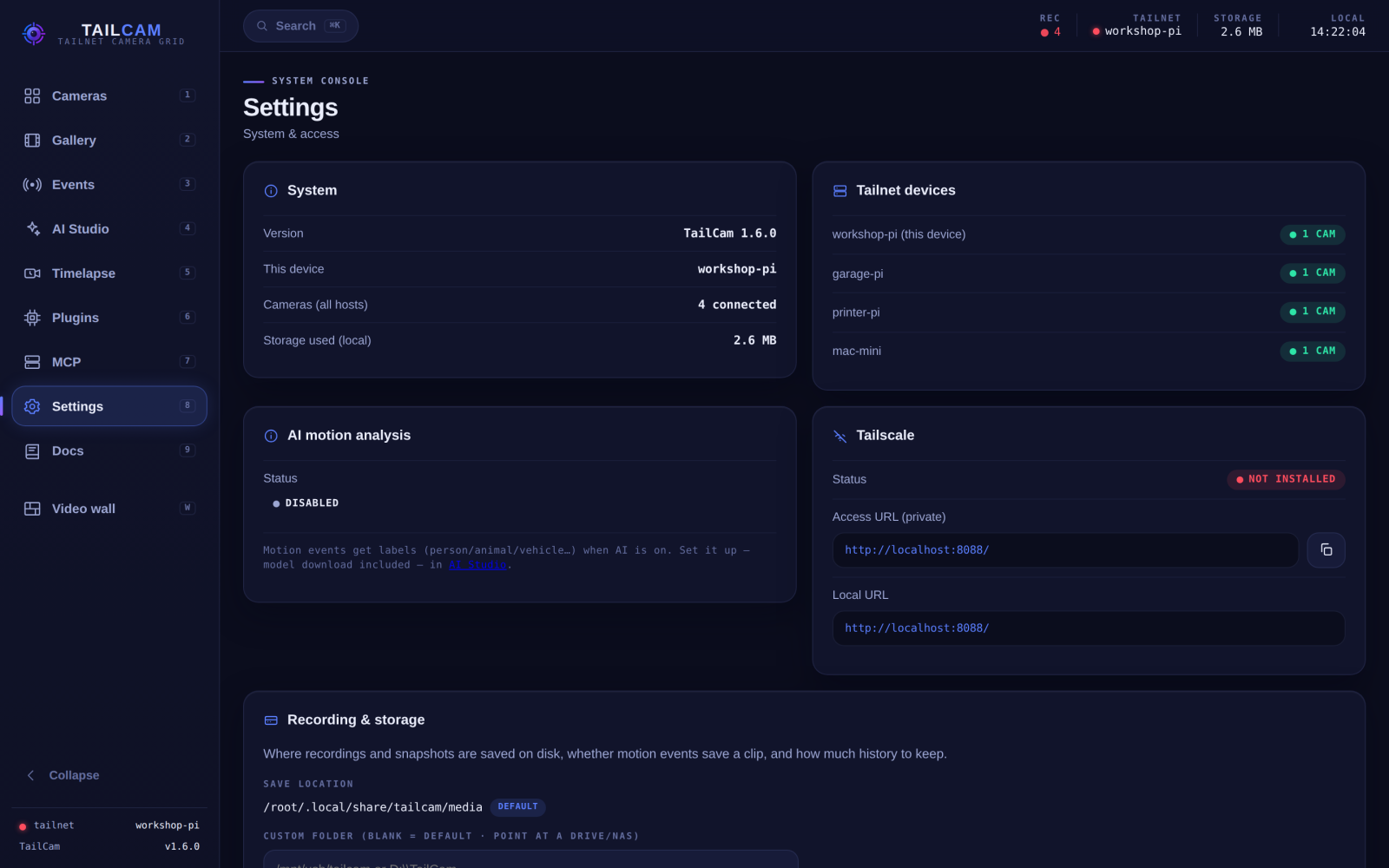Click the STORAGE 2.6 MB indicator

click(1238, 25)
